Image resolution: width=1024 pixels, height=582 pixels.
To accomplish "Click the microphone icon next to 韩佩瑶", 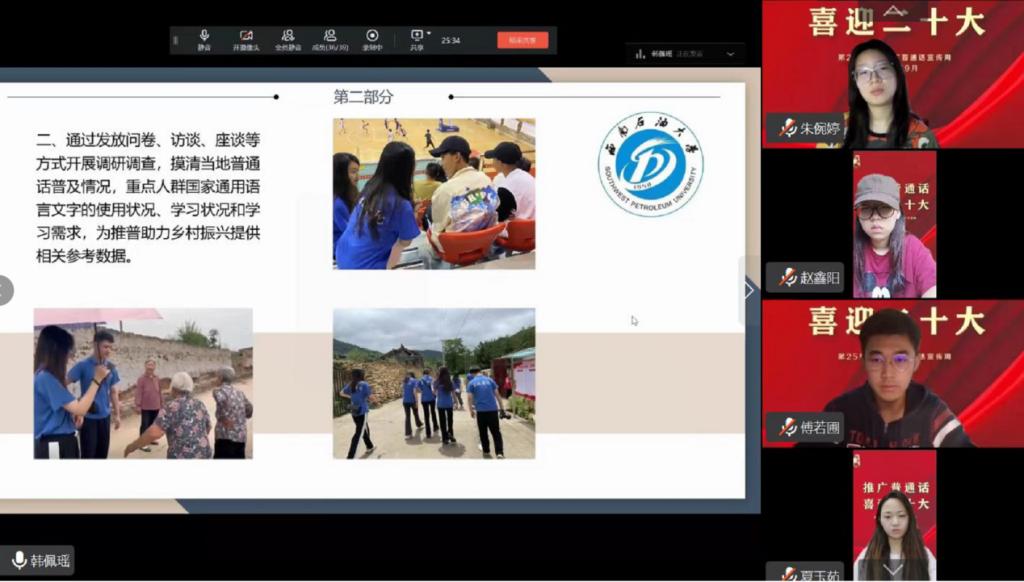I will pos(19,560).
